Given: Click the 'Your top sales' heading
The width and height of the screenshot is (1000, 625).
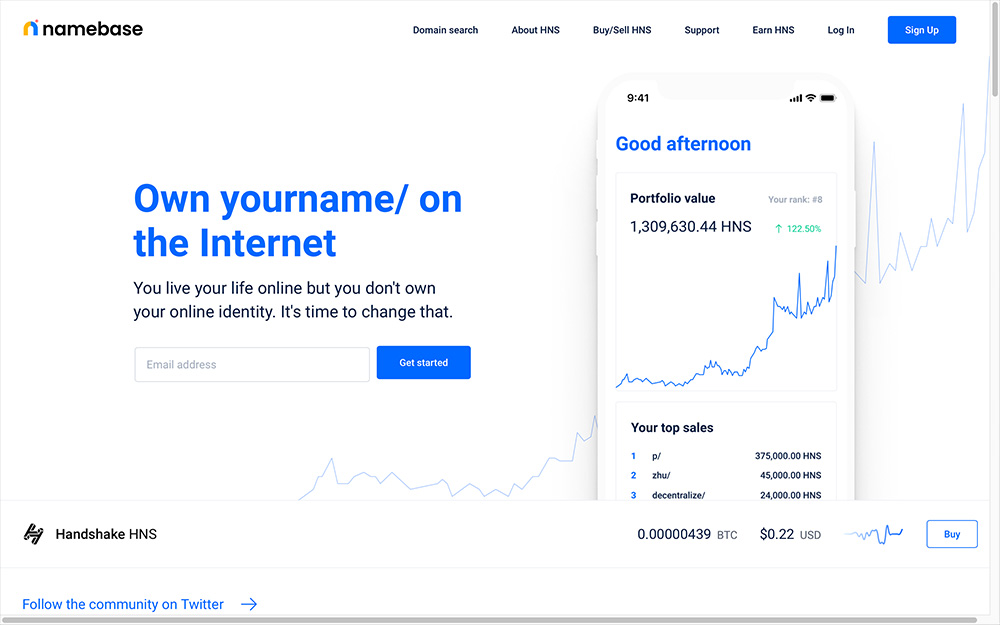Looking at the screenshot, I should 672,427.
